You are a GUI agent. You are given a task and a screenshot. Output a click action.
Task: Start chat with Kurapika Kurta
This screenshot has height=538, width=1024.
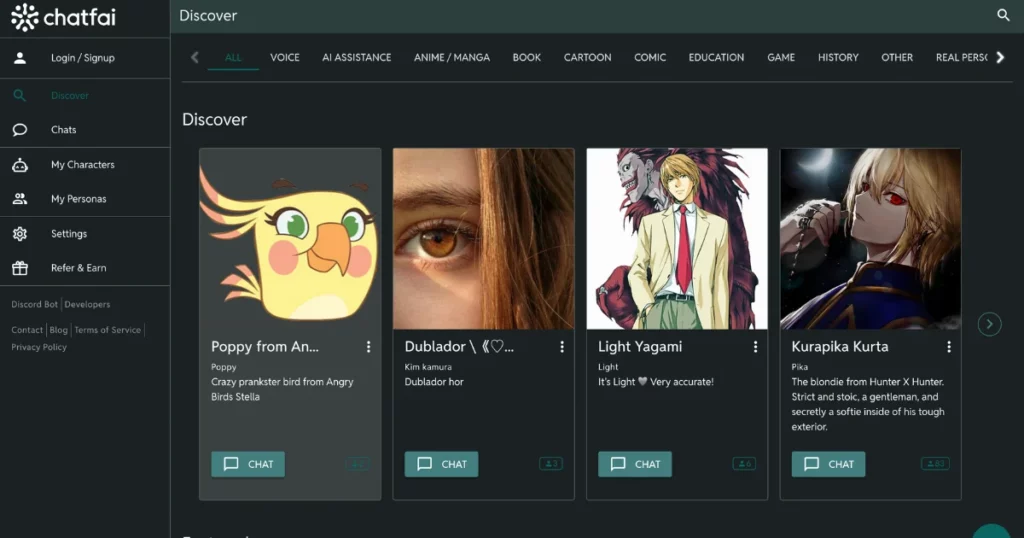829,464
